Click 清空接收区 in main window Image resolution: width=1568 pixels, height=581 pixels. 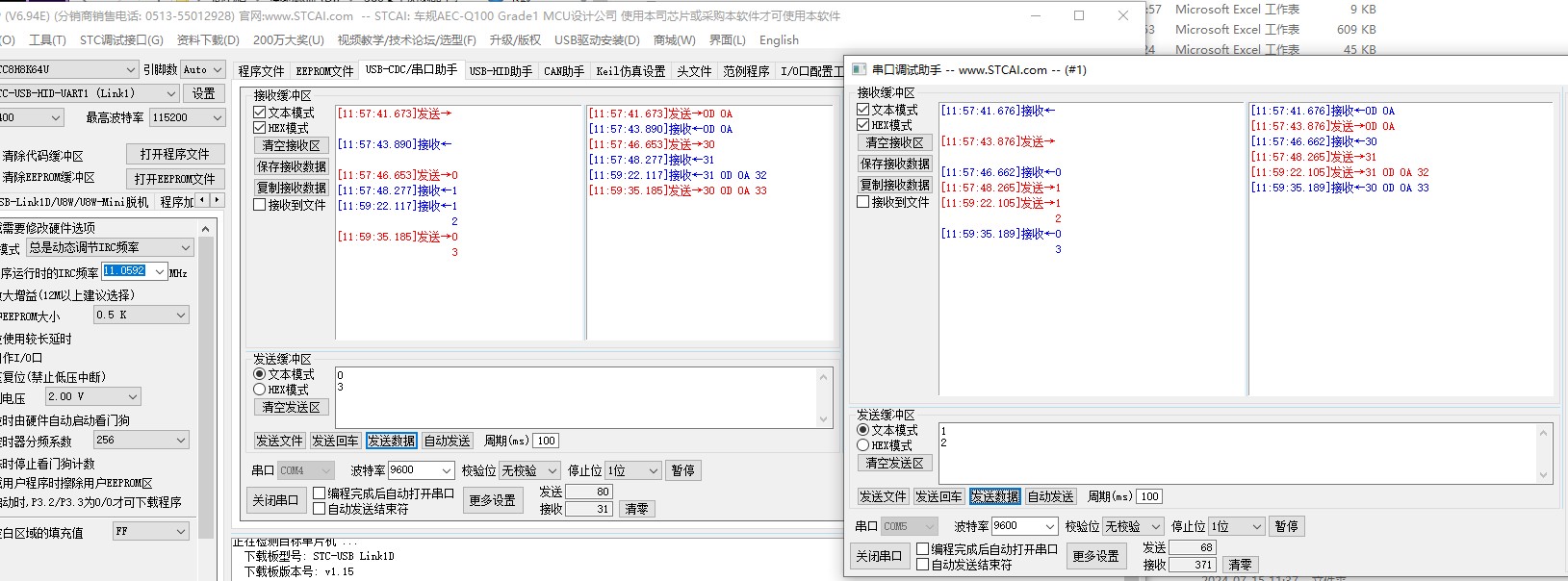coord(291,145)
